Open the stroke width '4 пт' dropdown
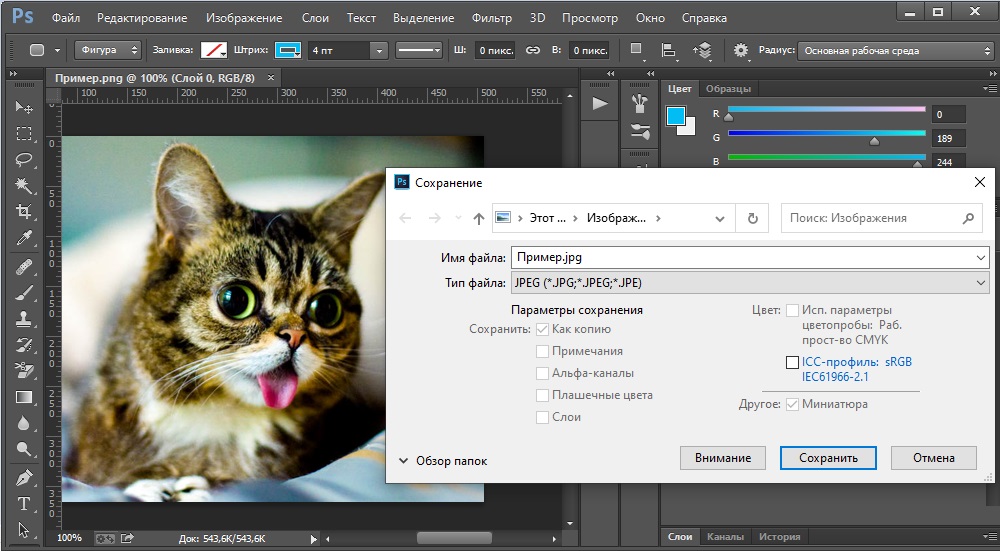The height and width of the screenshot is (551, 1000). pos(379,50)
